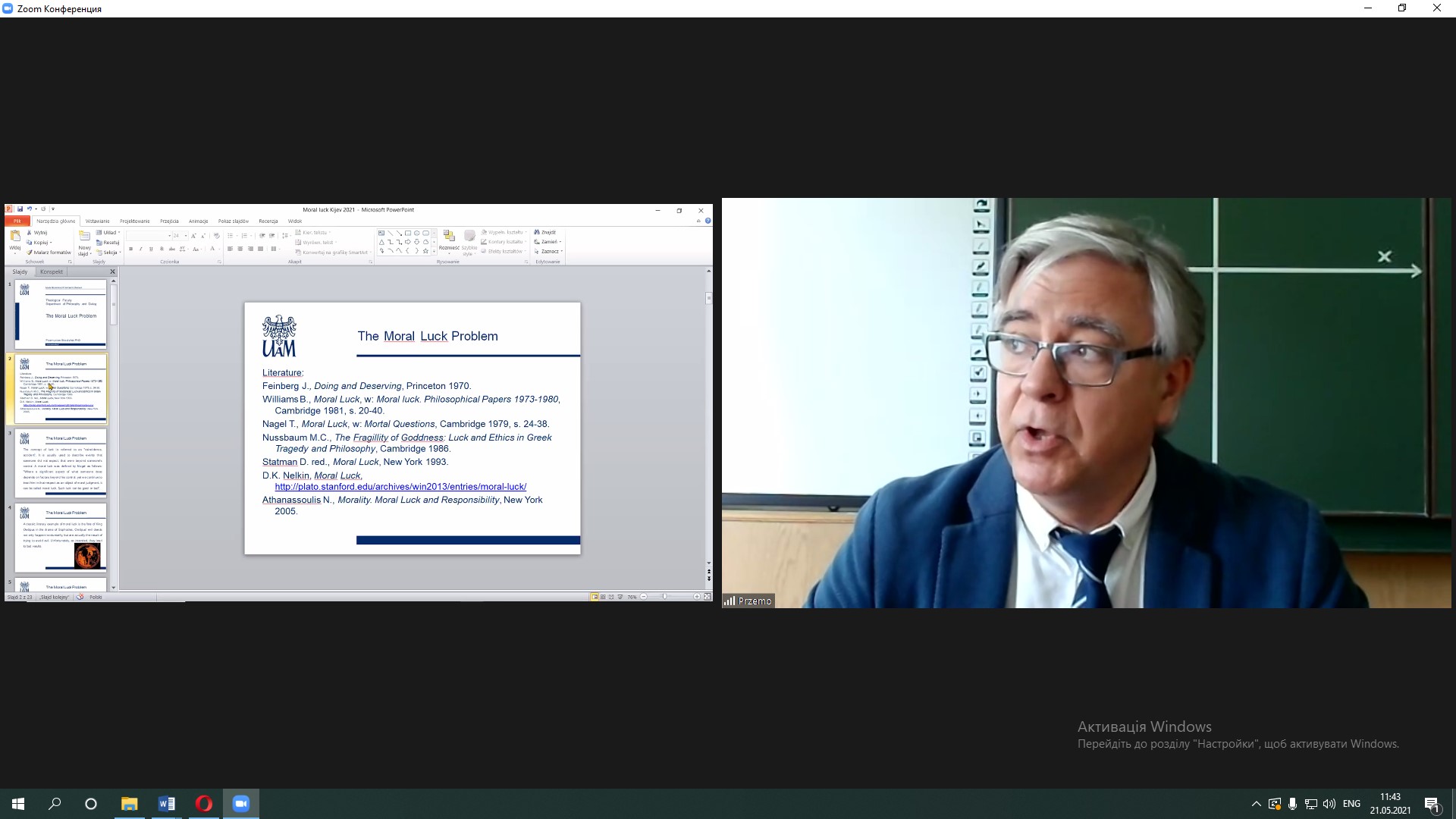Open Opera browser from taskbar
This screenshot has height=819, width=1456.
coord(203,804)
